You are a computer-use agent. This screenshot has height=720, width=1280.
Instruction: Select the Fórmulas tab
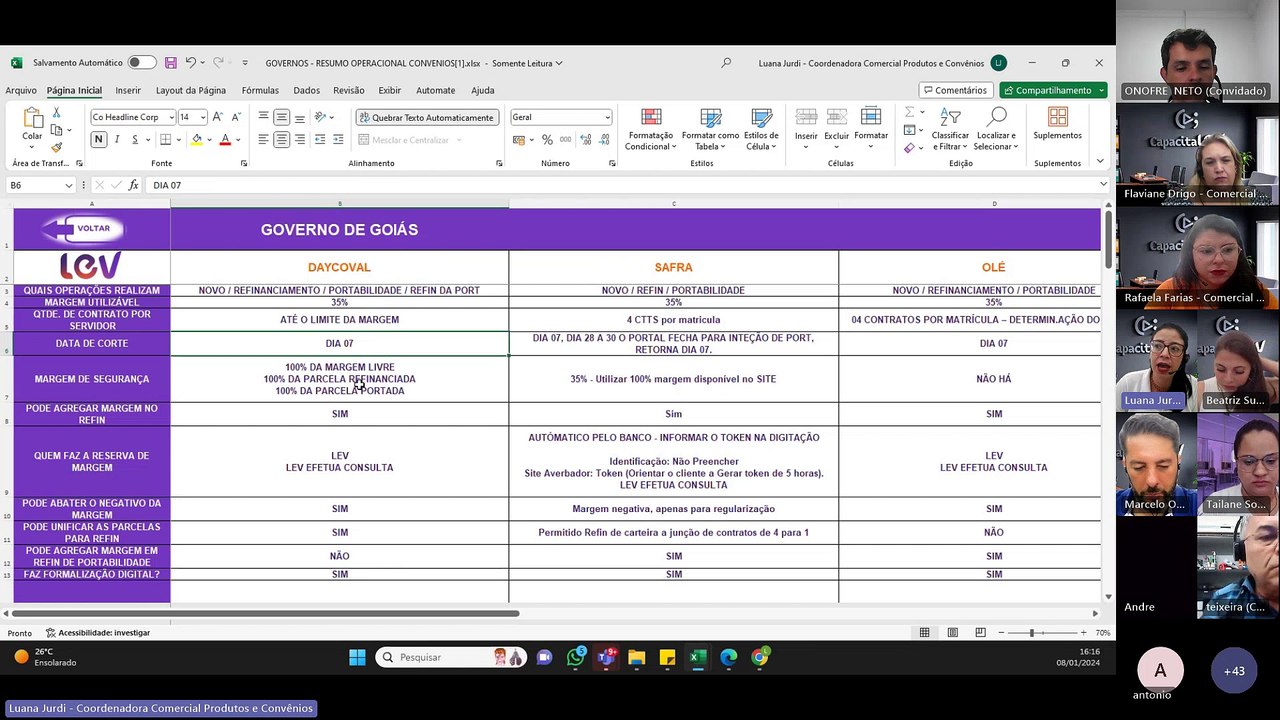(x=260, y=90)
